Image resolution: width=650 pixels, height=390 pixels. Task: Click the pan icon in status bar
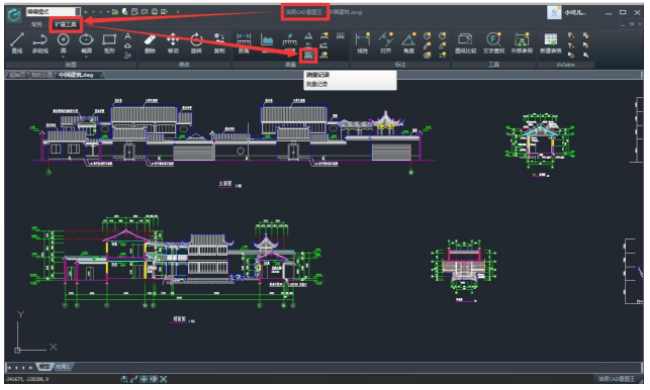pyautogui.click(x=144, y=379)
